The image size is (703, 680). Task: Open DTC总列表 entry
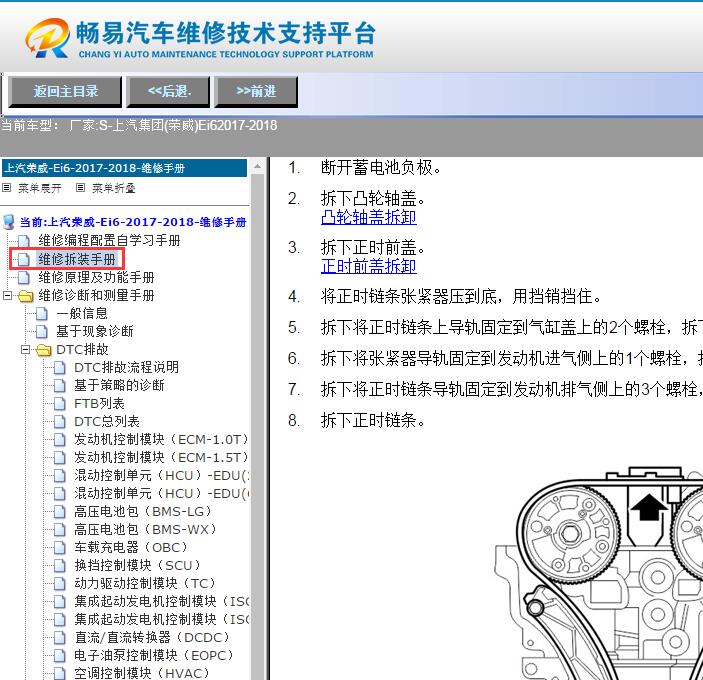click(107, 421)
